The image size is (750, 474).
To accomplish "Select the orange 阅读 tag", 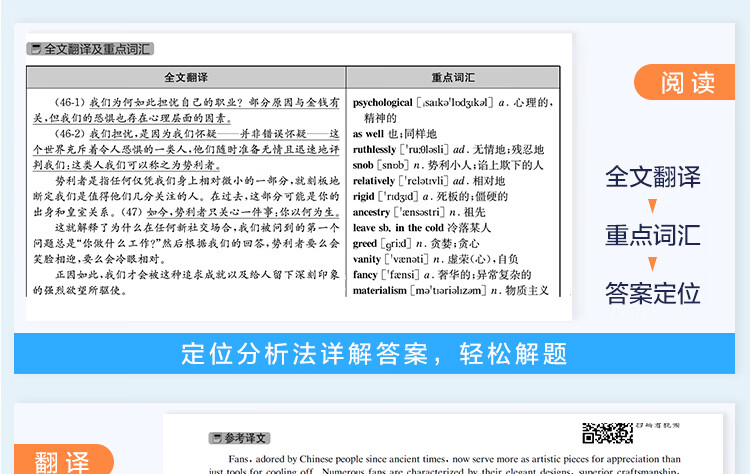I will (688, 83).
